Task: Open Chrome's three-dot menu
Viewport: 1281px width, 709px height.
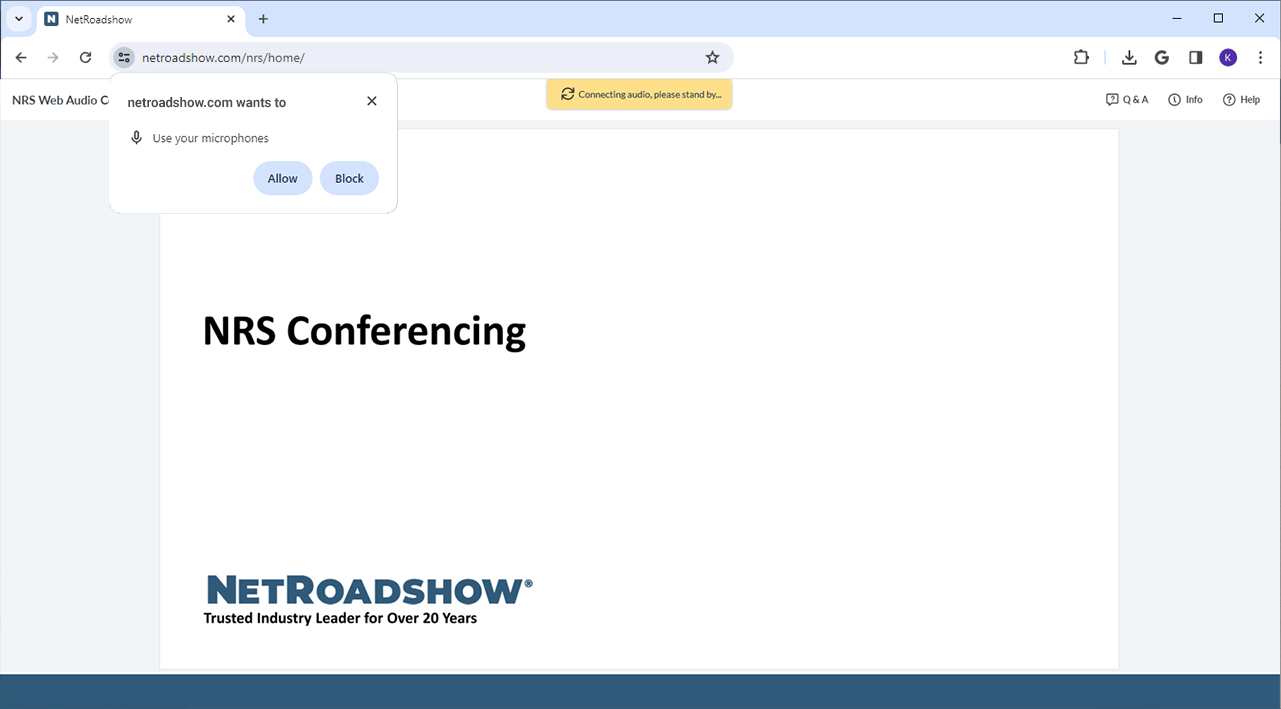Action: pos(1260,57)
